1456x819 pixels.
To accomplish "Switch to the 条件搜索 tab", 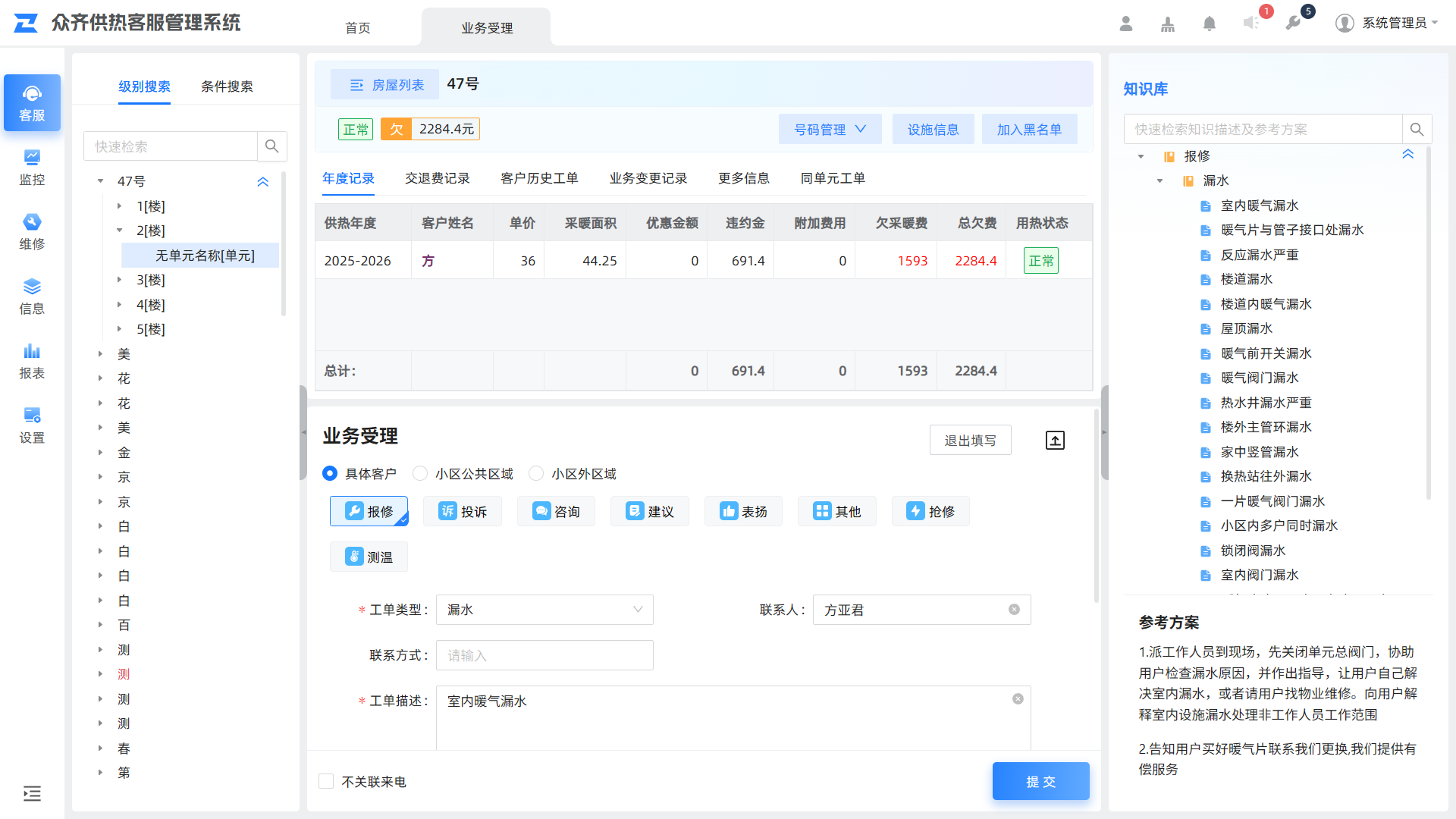I will (227, 86).
